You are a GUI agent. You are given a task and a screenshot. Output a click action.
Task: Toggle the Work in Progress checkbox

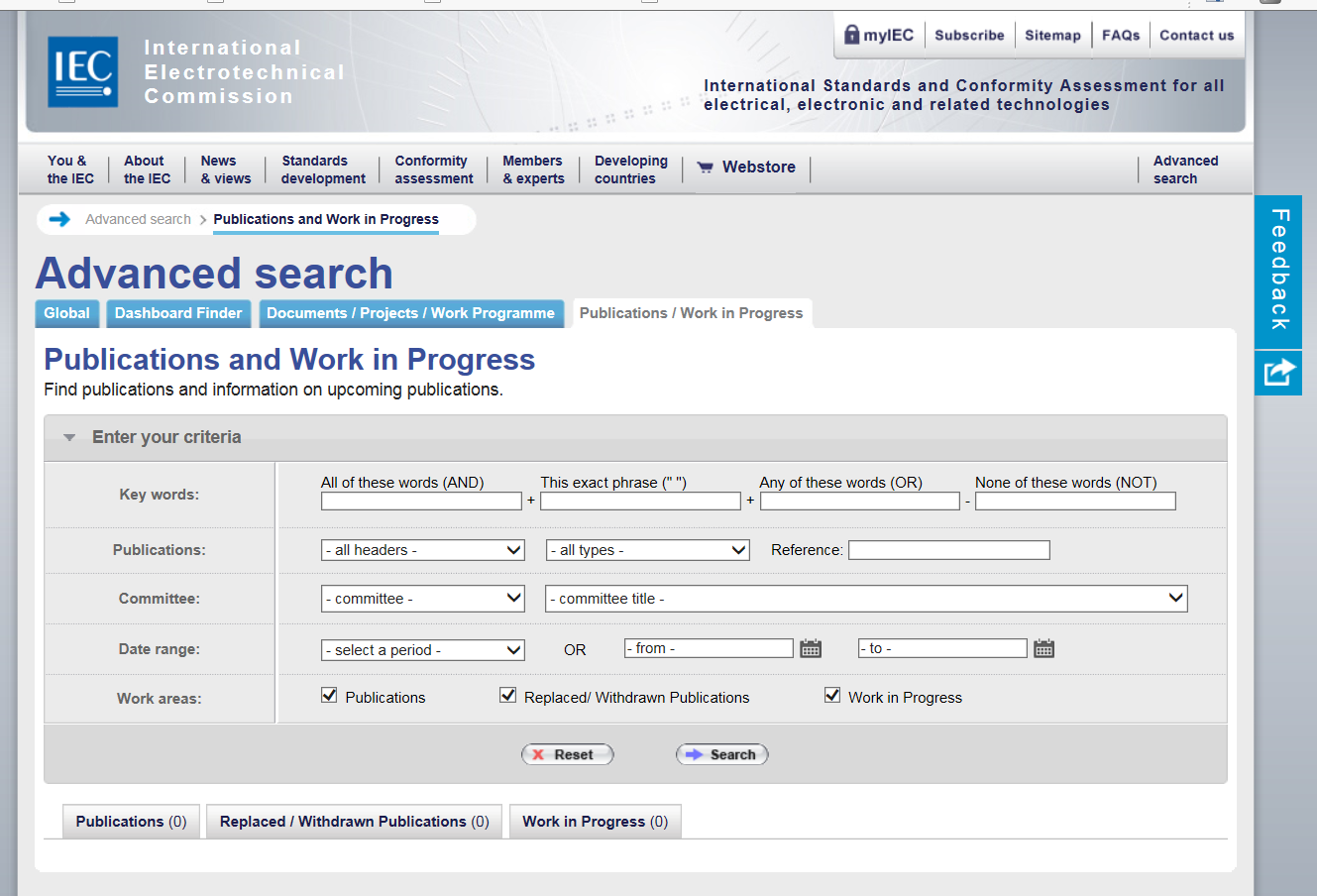pyautogui.click(x=832, y=696)
